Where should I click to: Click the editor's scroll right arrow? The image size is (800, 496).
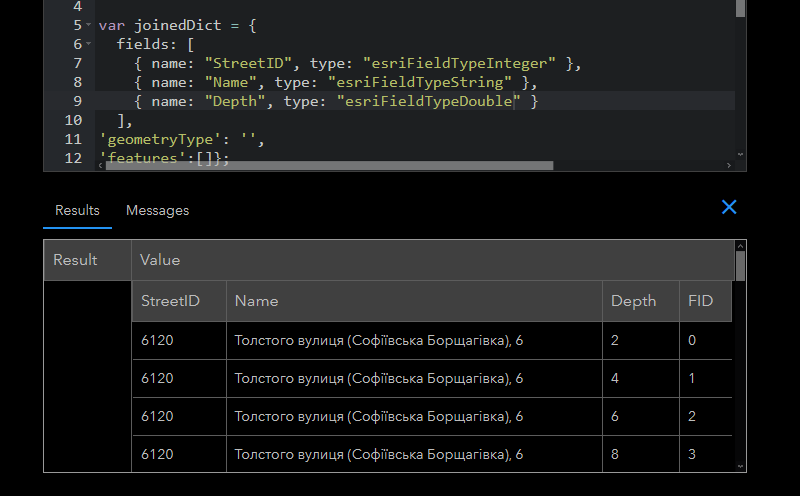[729, 165]
